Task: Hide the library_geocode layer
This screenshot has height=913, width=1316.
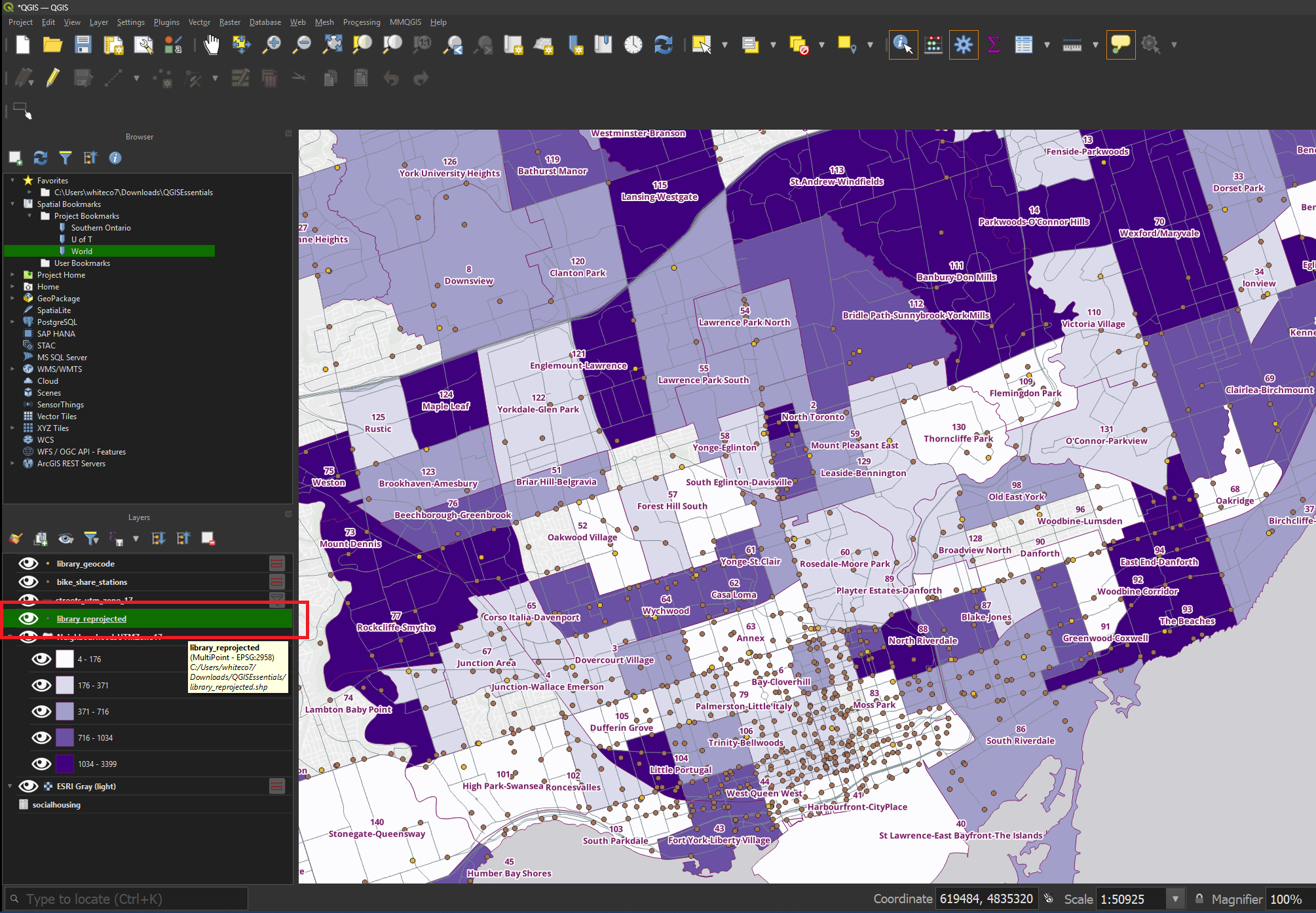Action: click(x=28, y=563)
